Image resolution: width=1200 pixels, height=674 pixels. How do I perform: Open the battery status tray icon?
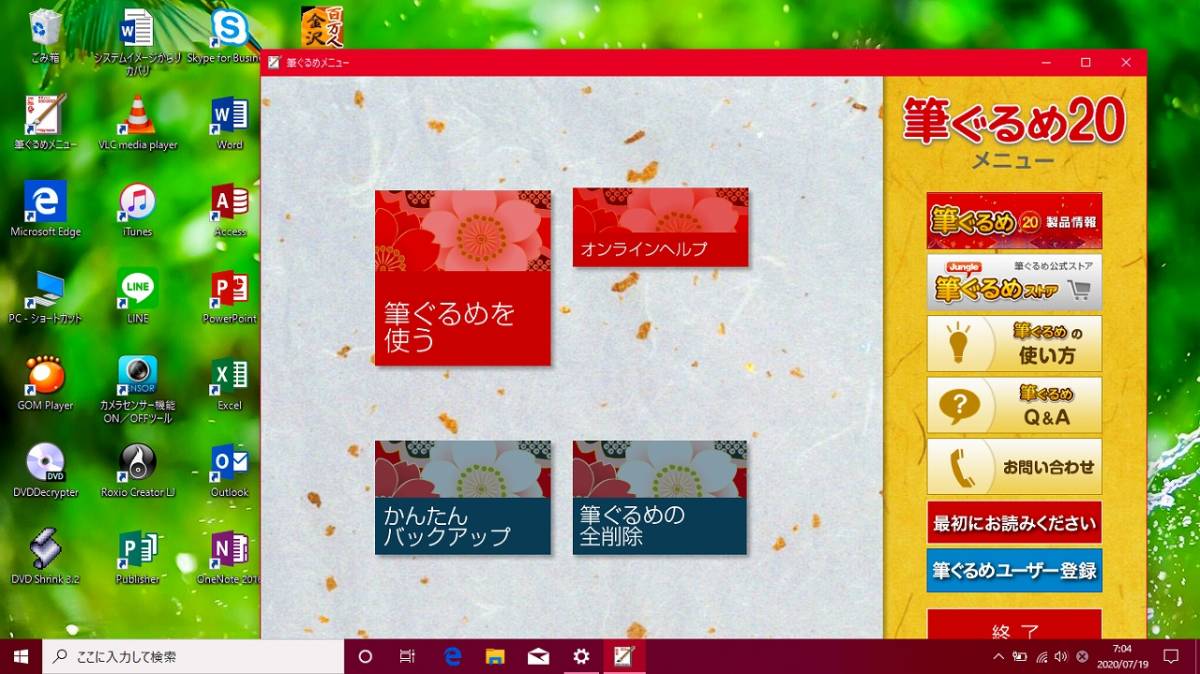coord(1020,657)
